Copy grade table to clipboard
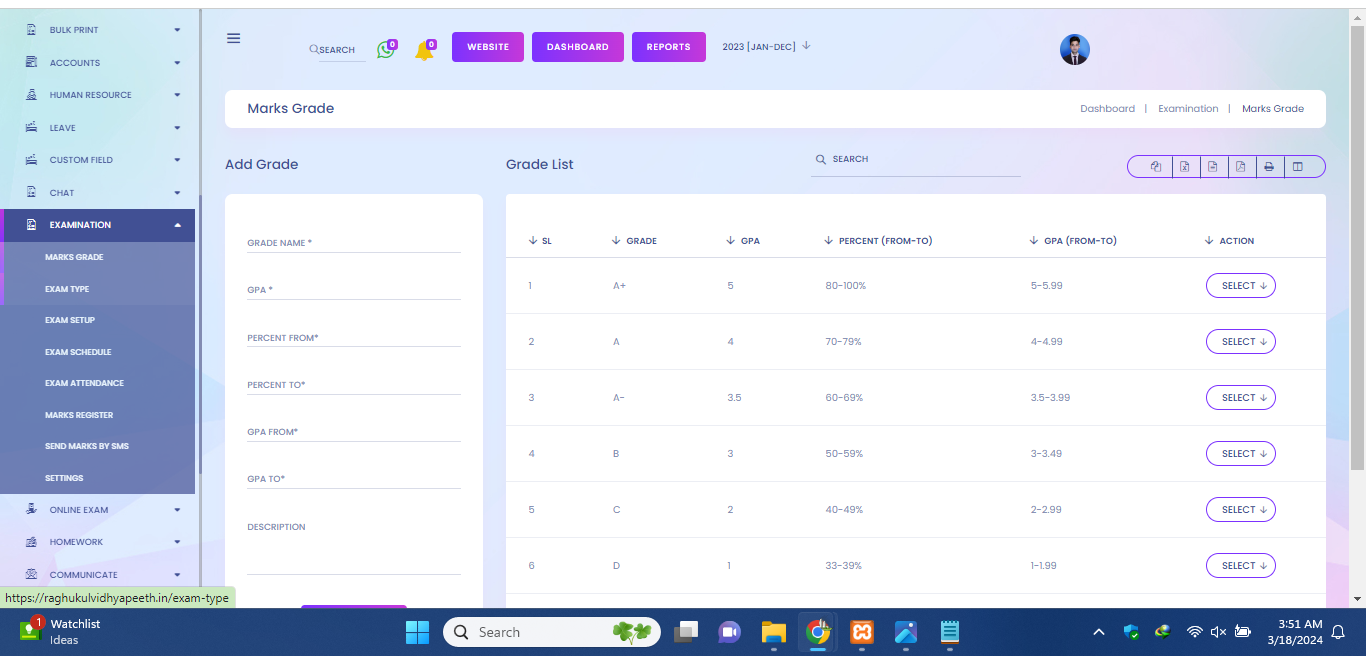1366x656 pixels. 1155,167
